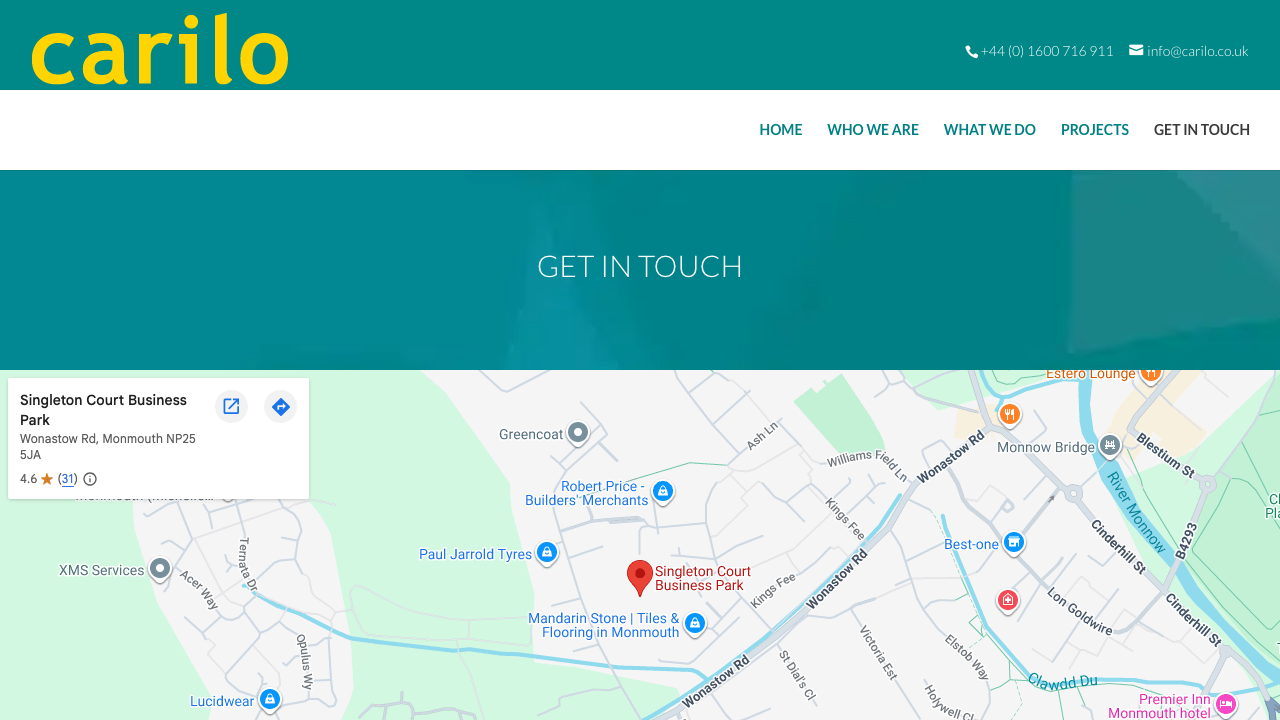Click the Monnow Bridge landmark marker
This screenshot has height=720, width=1280.
click(x=1110, y=445)
